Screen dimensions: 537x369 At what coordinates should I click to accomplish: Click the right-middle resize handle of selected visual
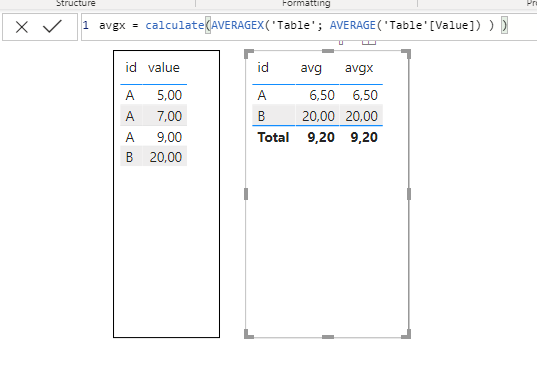[x=409, y=194]
